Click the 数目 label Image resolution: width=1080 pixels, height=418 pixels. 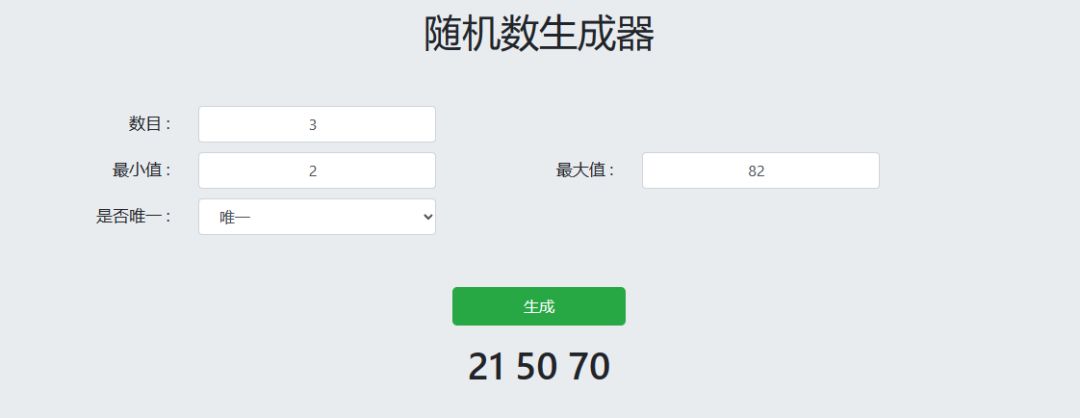click(x=150, y=125)
